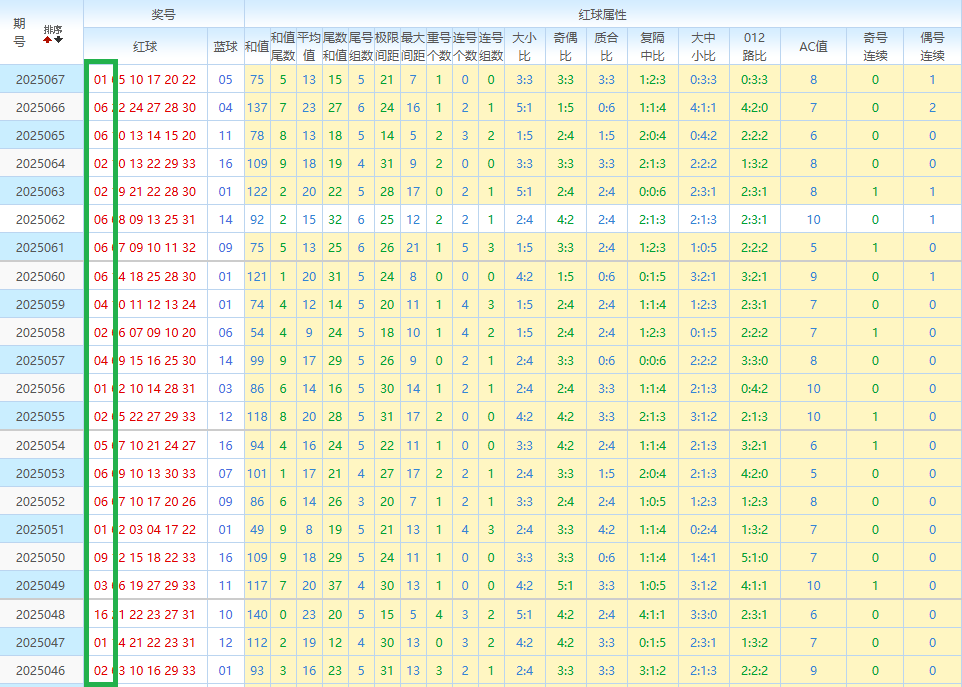The height and width of the screenshot is (687, 962).
Task: Click the 红球属性 group header
Action: [x=602, y=15]
